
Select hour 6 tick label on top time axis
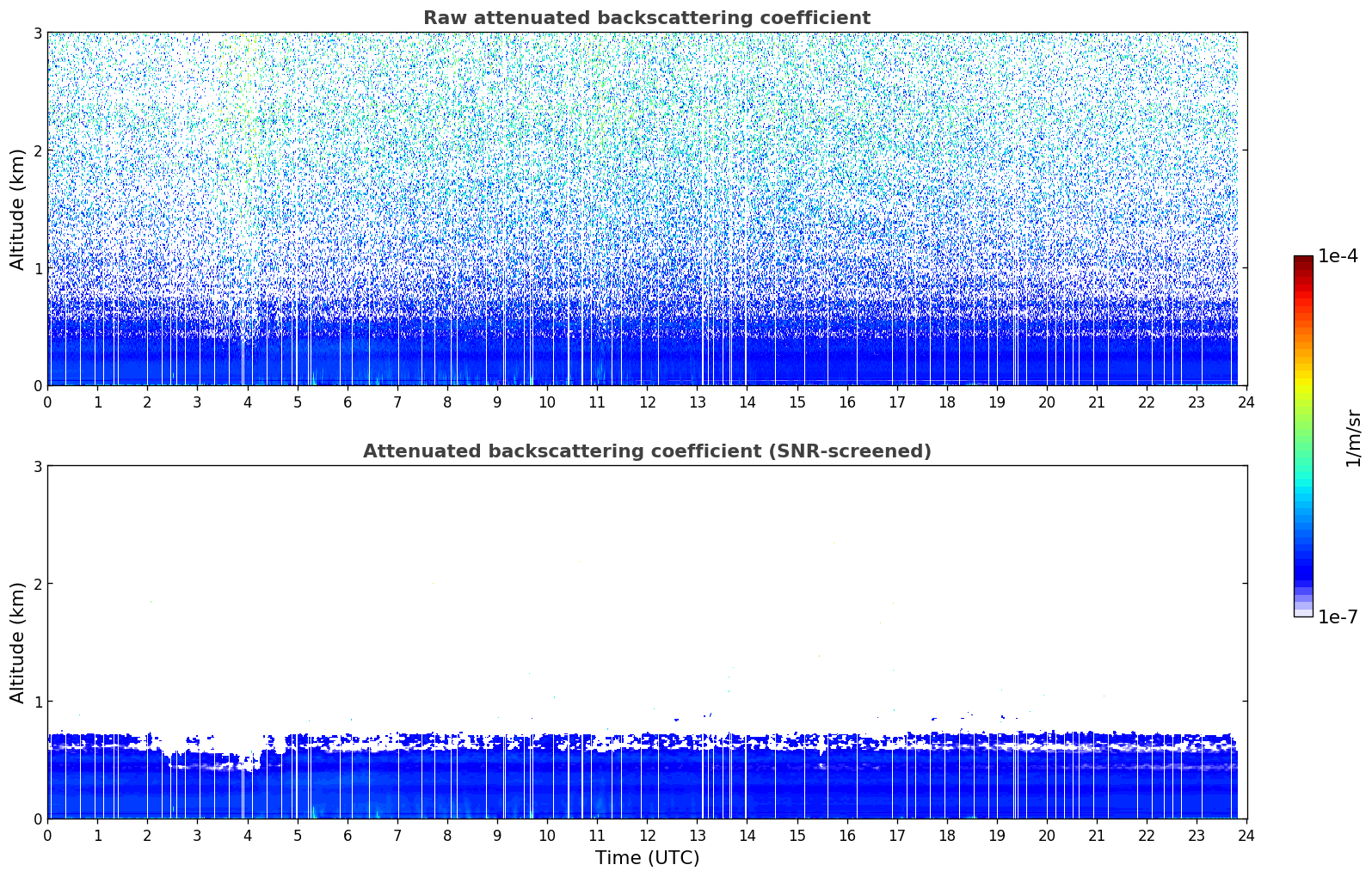(348, 402)
